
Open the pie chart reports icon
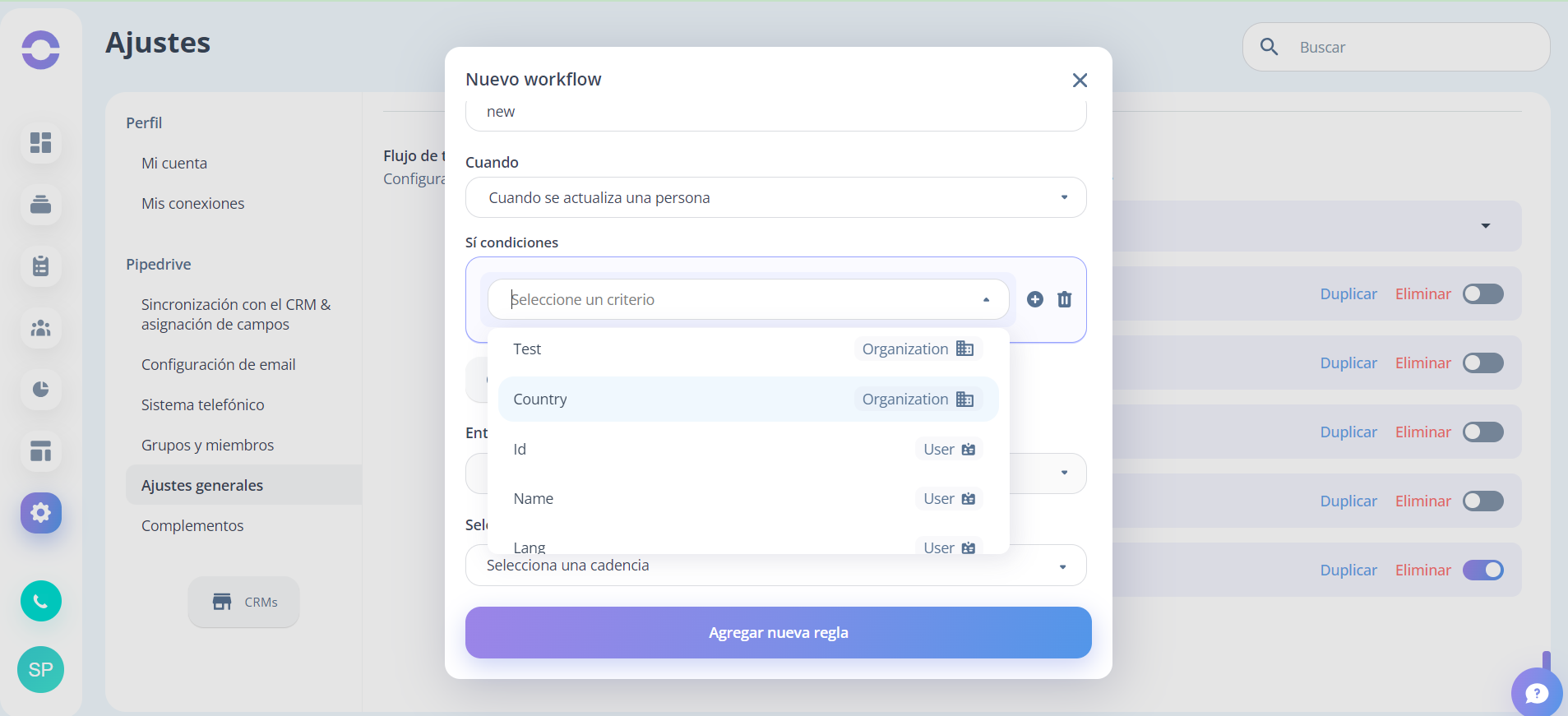[40, 389]
